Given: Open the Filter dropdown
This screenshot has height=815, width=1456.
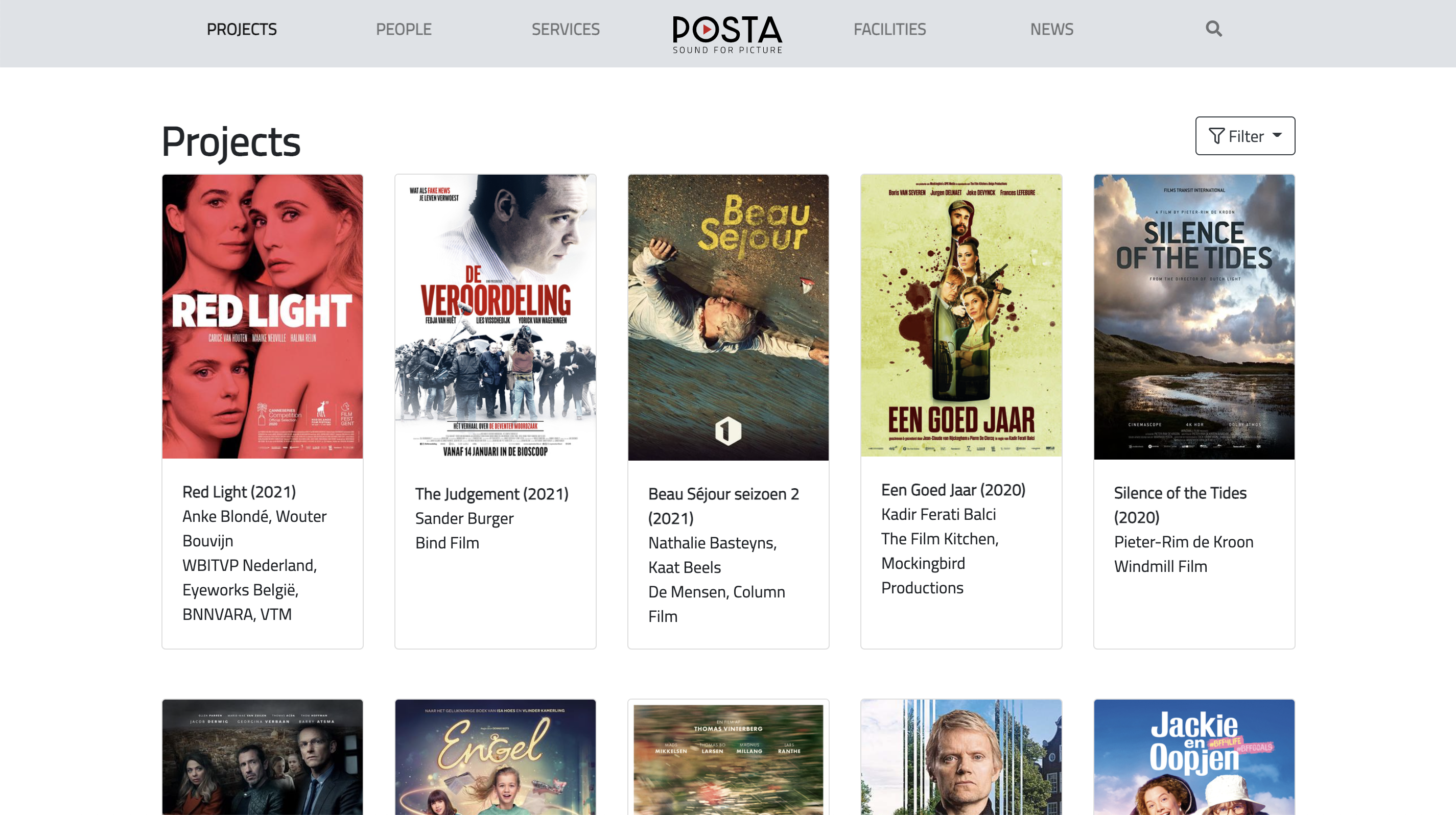Looking at the screenshot, I should [x=1244, y=135].
